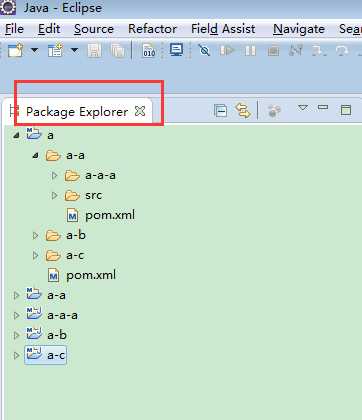Close the Package Explorer view

(x=140, y=111)
